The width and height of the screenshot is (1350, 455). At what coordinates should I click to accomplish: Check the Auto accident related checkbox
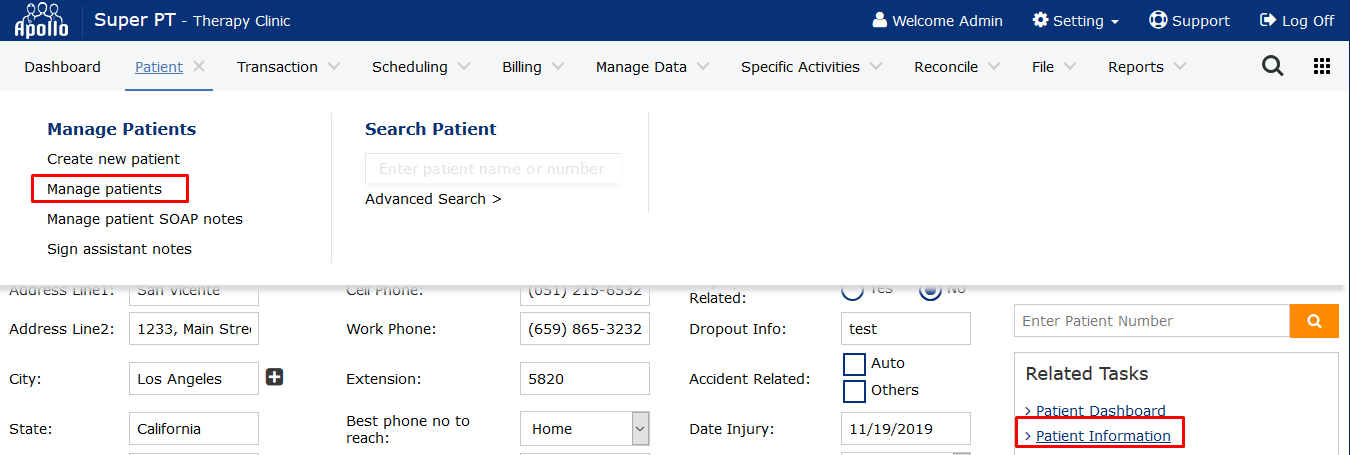tap(854, 364)
